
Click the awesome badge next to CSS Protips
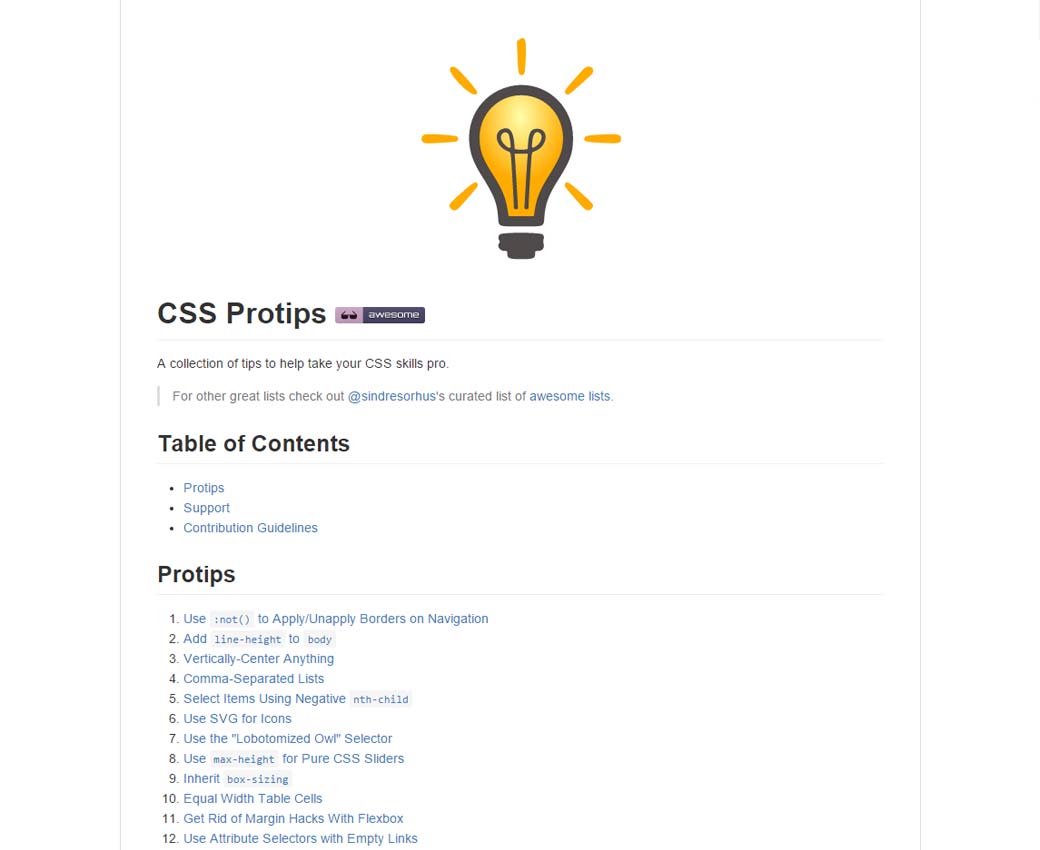point(380,315)
